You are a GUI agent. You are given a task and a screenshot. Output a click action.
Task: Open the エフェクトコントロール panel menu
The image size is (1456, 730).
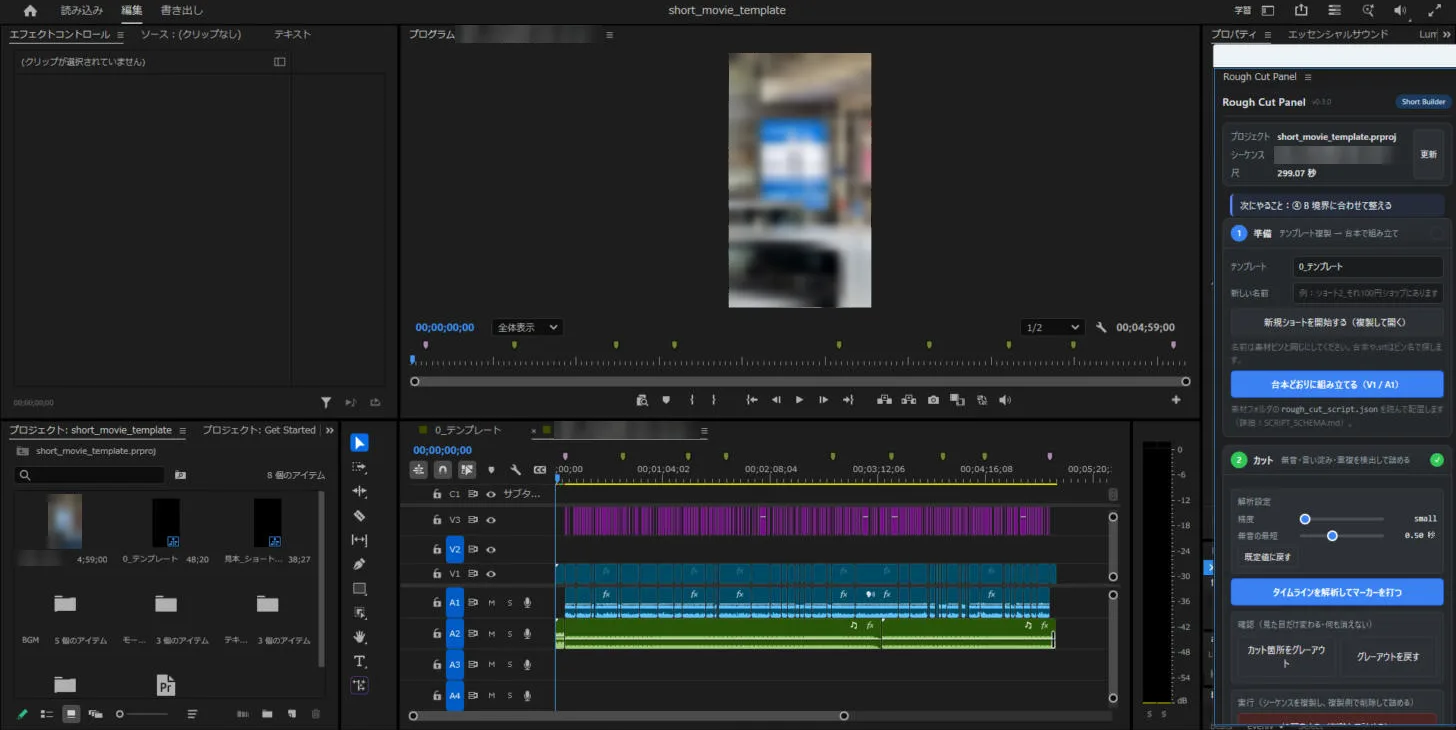click(x=120, y=34)
